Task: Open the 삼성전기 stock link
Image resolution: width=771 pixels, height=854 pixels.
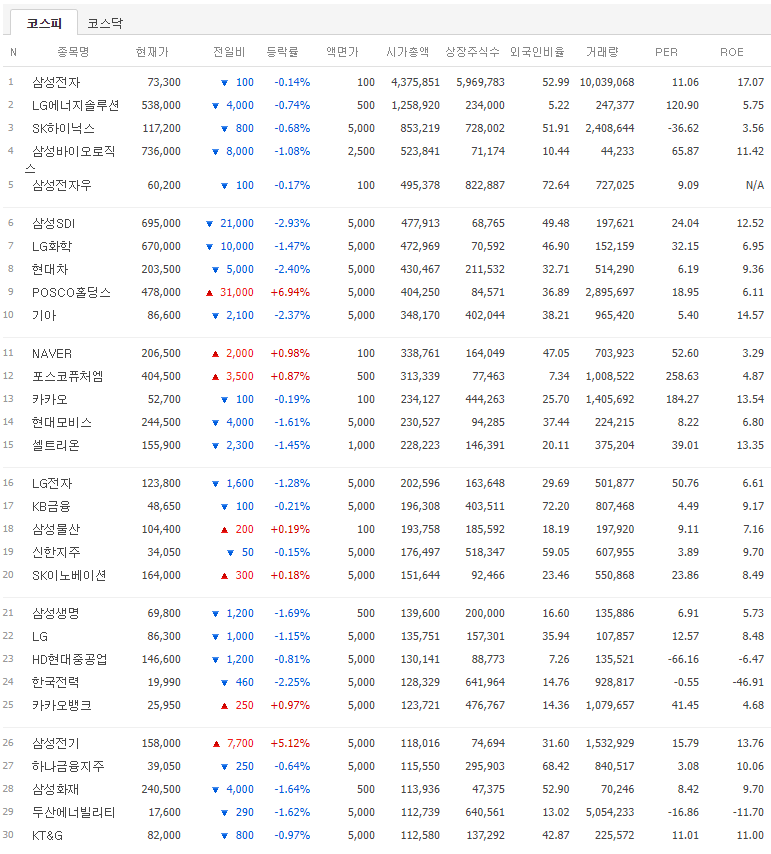Action: (x=56, y=743)
